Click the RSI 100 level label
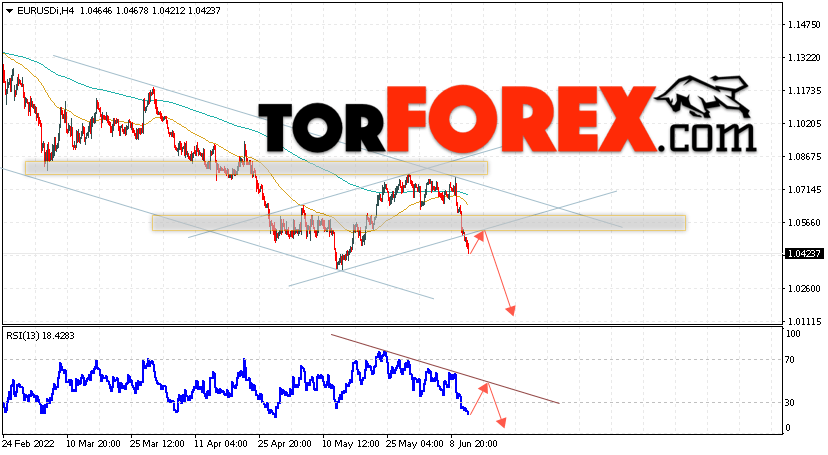Viewport: 828px width, 455px height. pos(793,334)
